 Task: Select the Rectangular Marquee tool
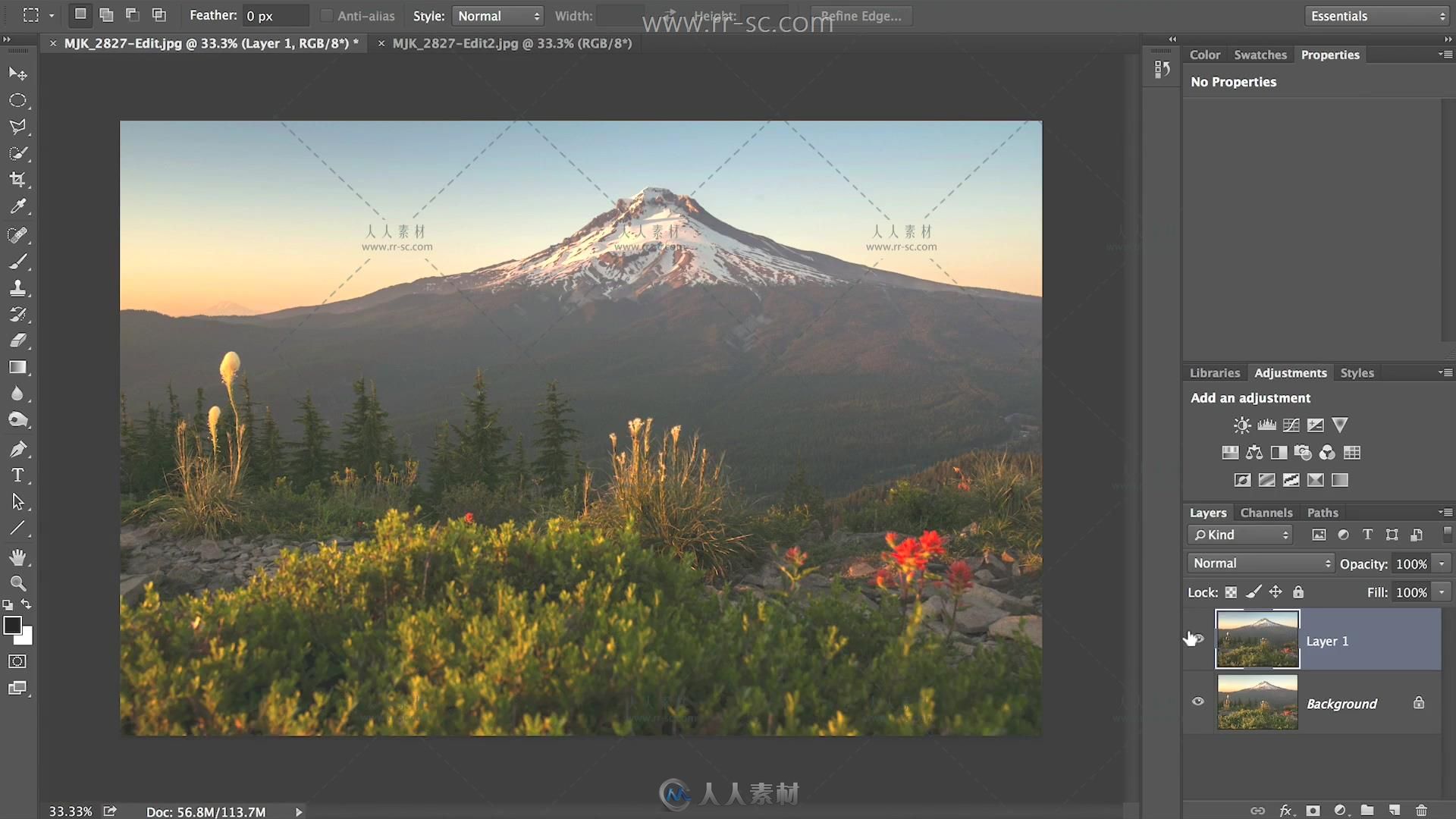click(x=18, y=100)
